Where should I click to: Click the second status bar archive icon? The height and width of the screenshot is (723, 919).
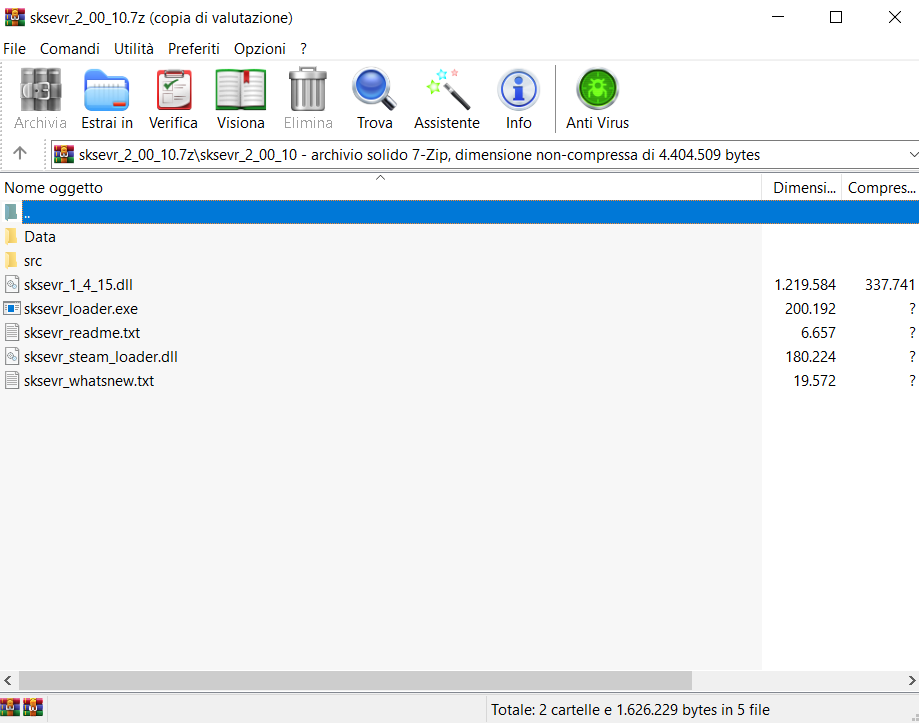tap(33, 707)
